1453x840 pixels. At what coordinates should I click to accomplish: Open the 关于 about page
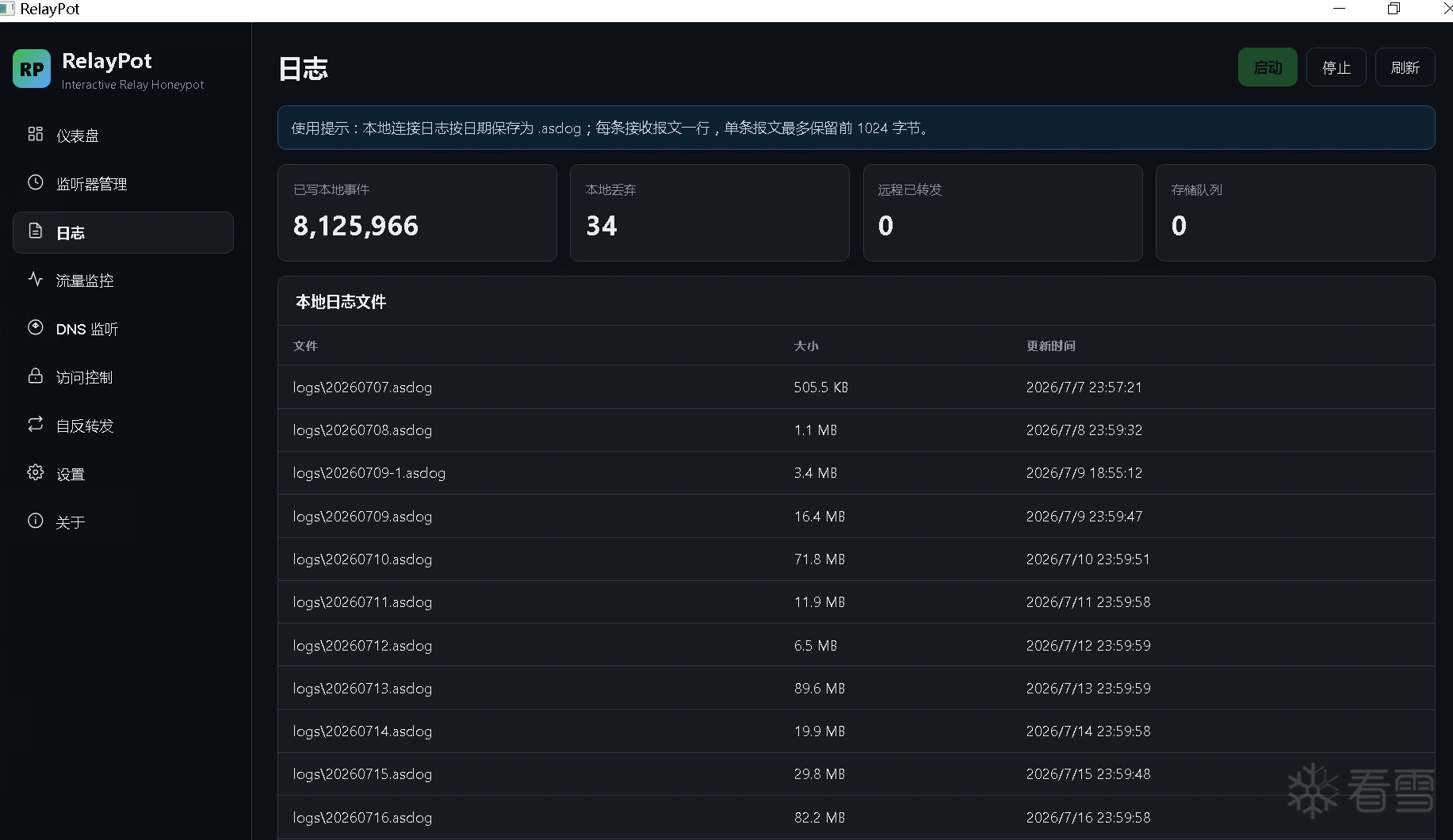123,522
